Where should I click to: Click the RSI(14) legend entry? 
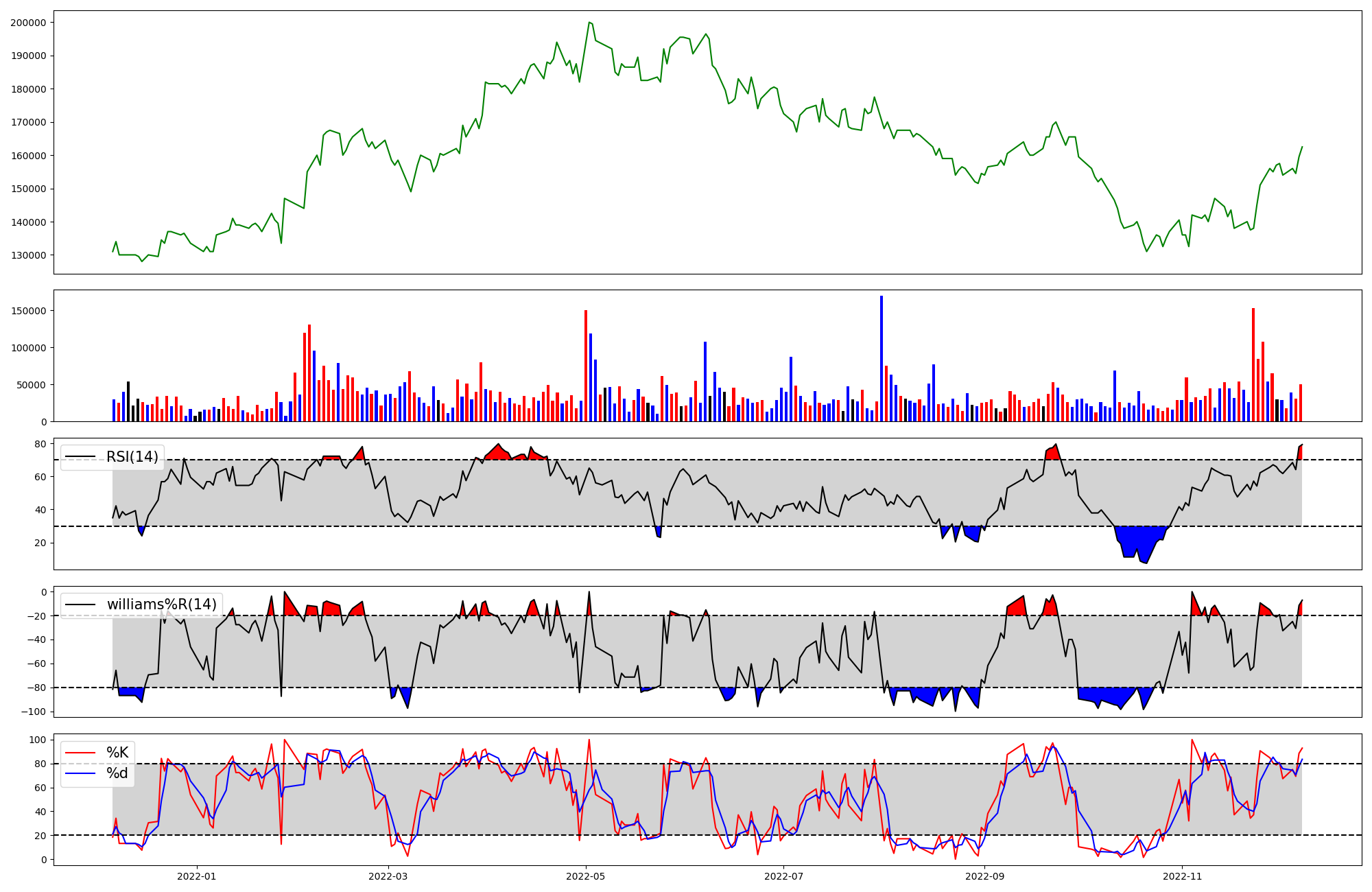[x=132, y=457]
